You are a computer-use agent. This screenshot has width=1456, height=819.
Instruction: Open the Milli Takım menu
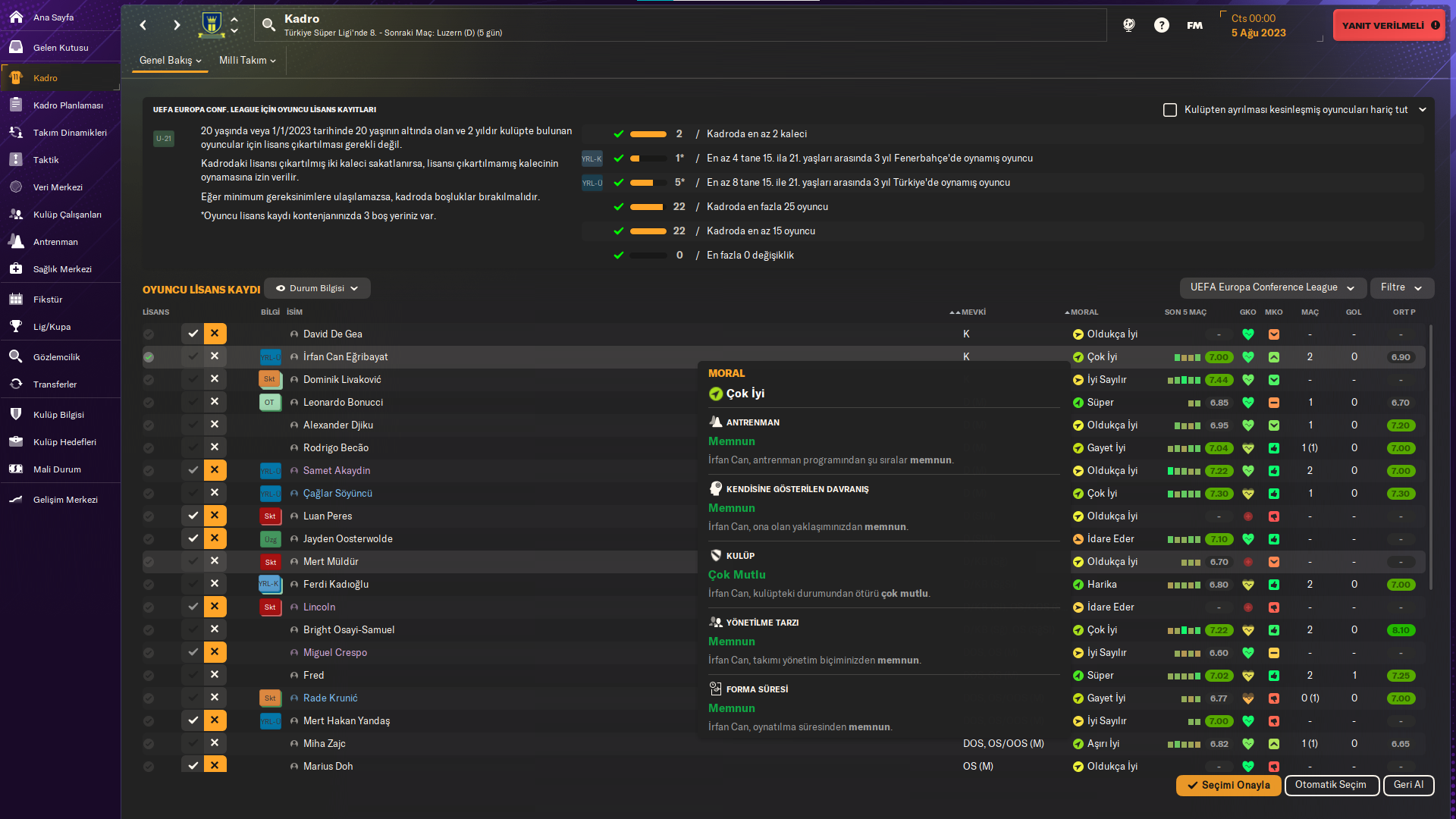(247, 61)
